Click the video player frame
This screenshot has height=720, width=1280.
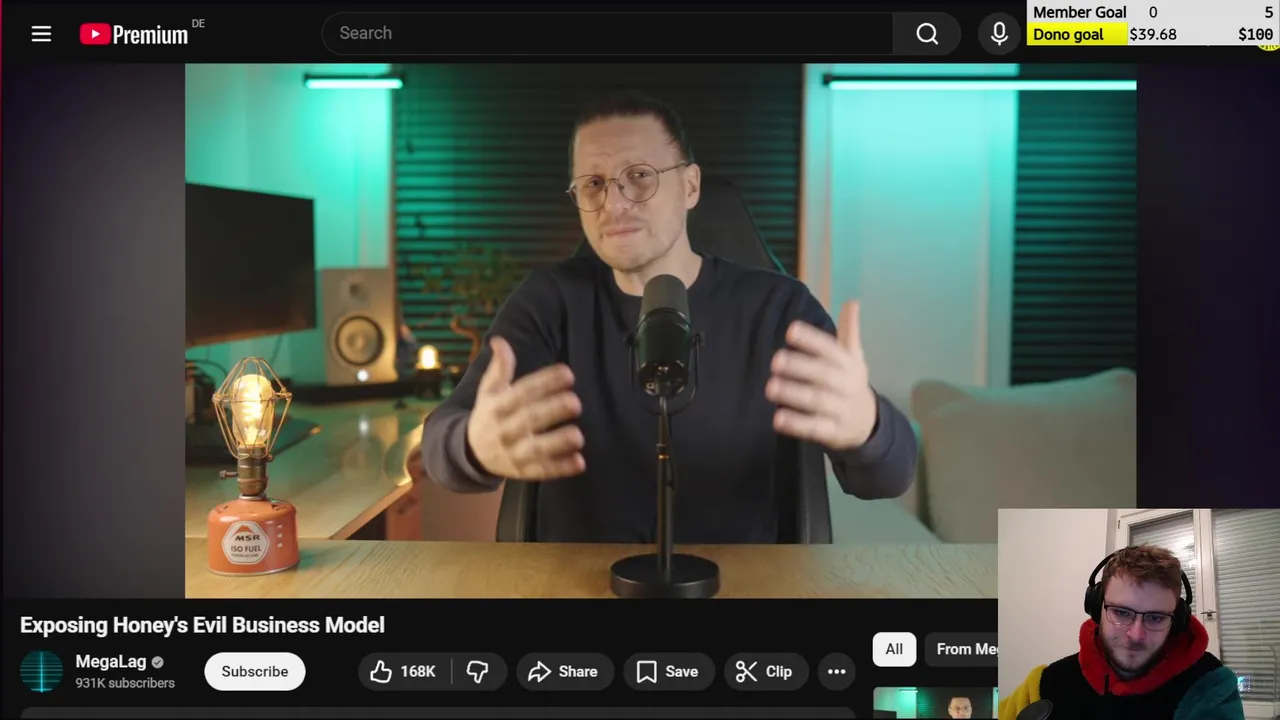(x=660, y=330)
